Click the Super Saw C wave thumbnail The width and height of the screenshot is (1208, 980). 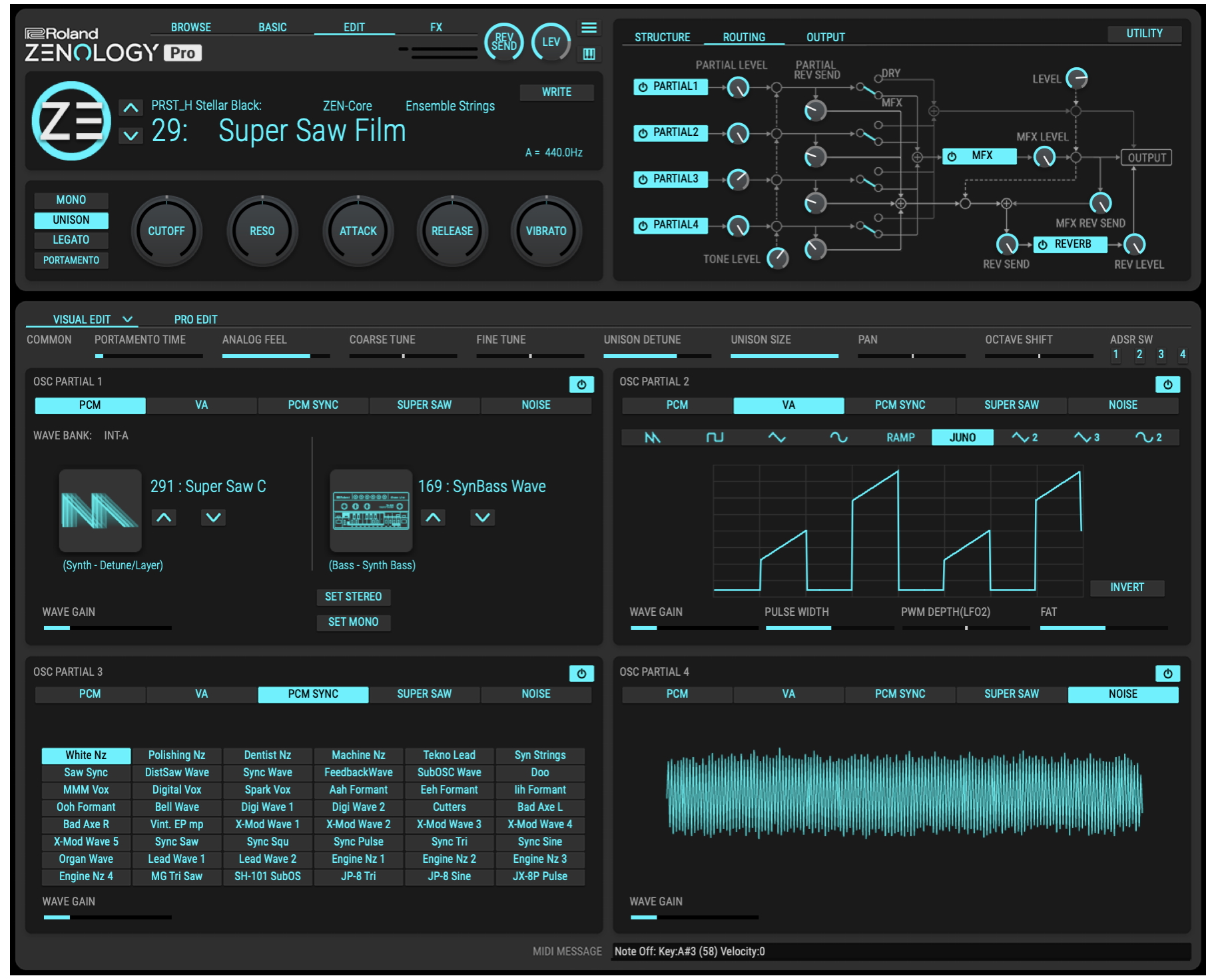(x=100, y=511)
